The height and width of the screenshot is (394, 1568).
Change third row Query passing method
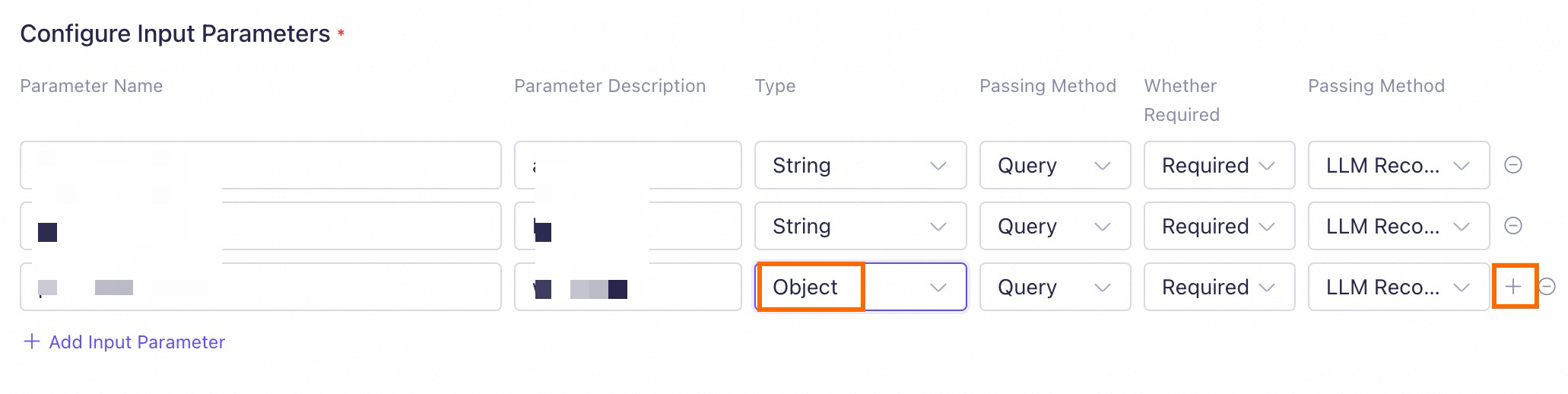pyautogui.click(x=1055, y=287)
